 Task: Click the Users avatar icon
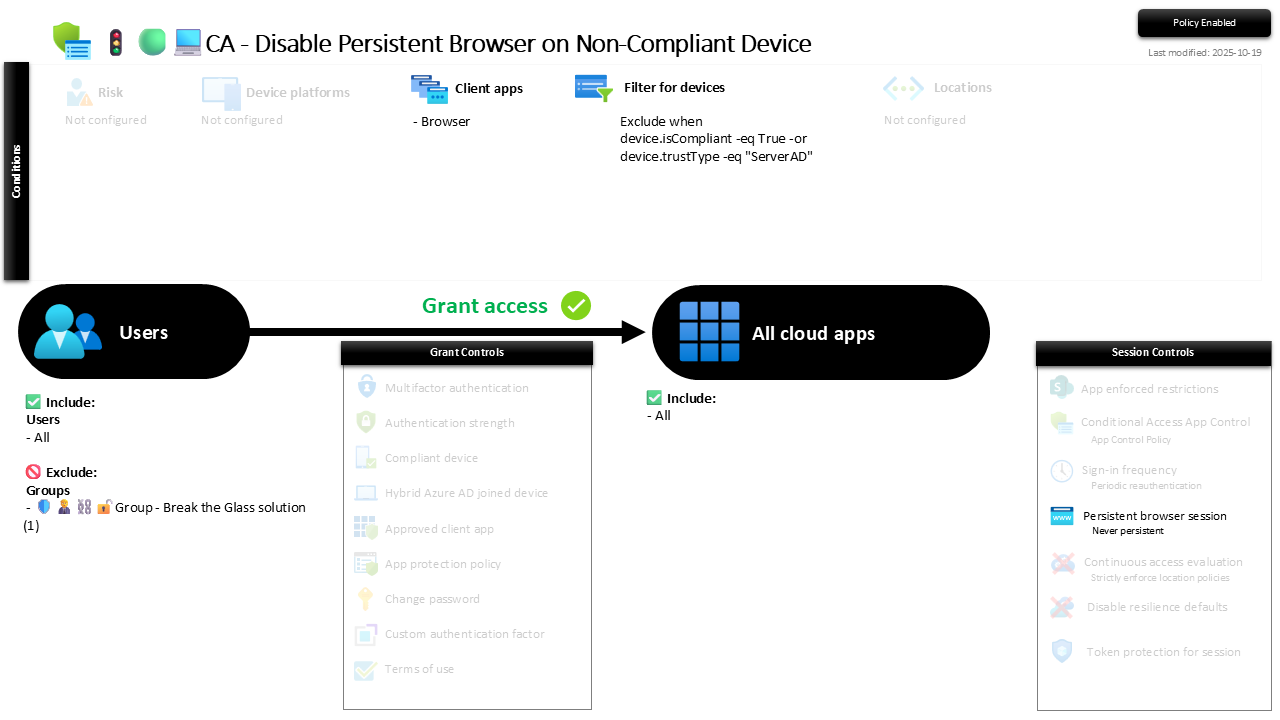68,332
